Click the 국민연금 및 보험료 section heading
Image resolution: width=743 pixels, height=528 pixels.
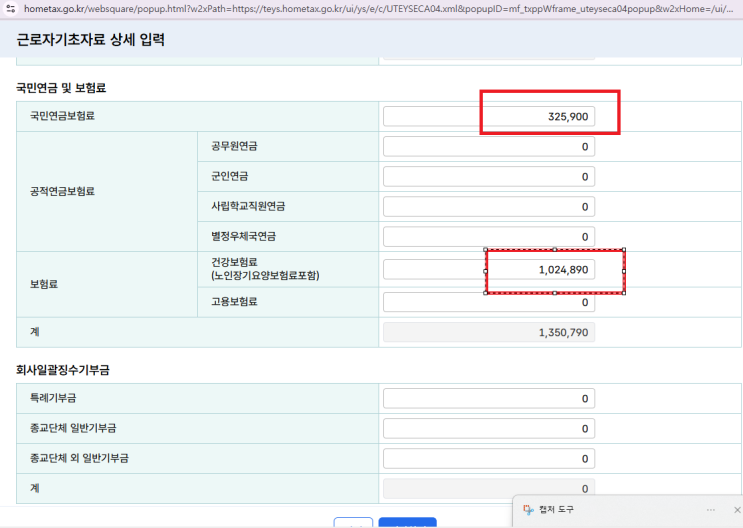click(x=61, y=88)
